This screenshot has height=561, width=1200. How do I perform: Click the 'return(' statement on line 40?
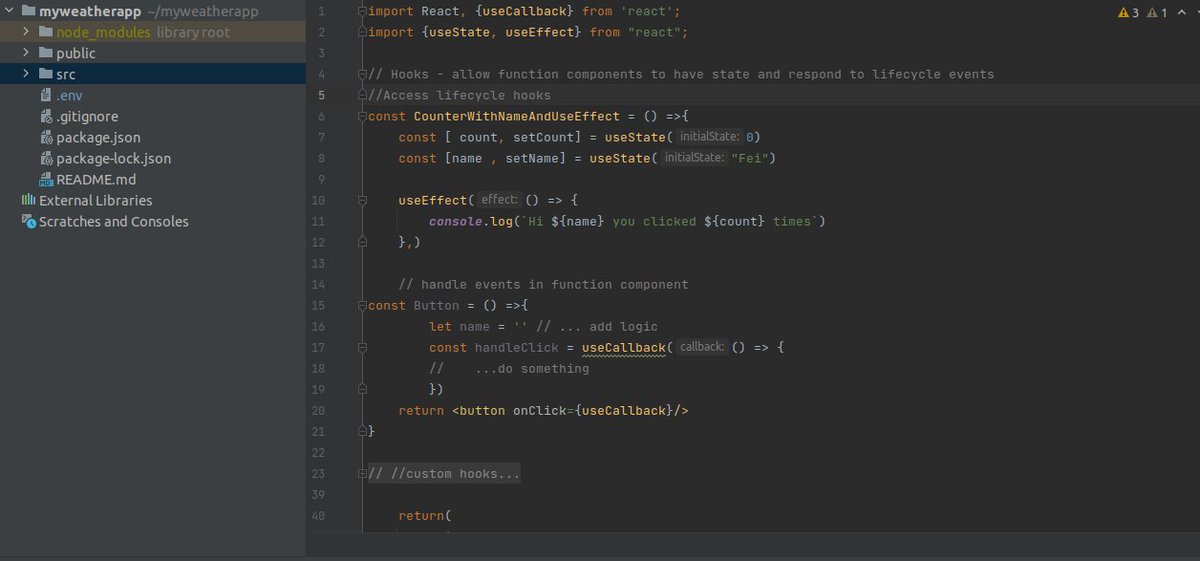click(x=425, y=515)
